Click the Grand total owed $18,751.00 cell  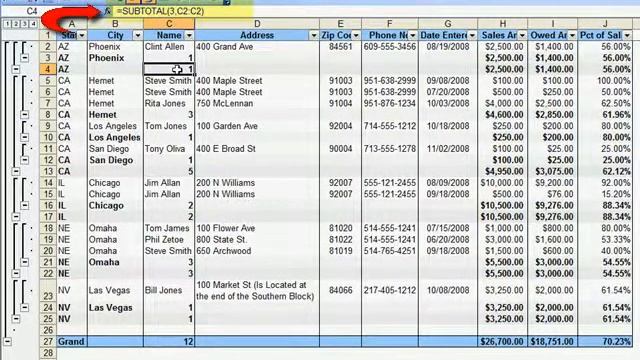tap(553, 341)
